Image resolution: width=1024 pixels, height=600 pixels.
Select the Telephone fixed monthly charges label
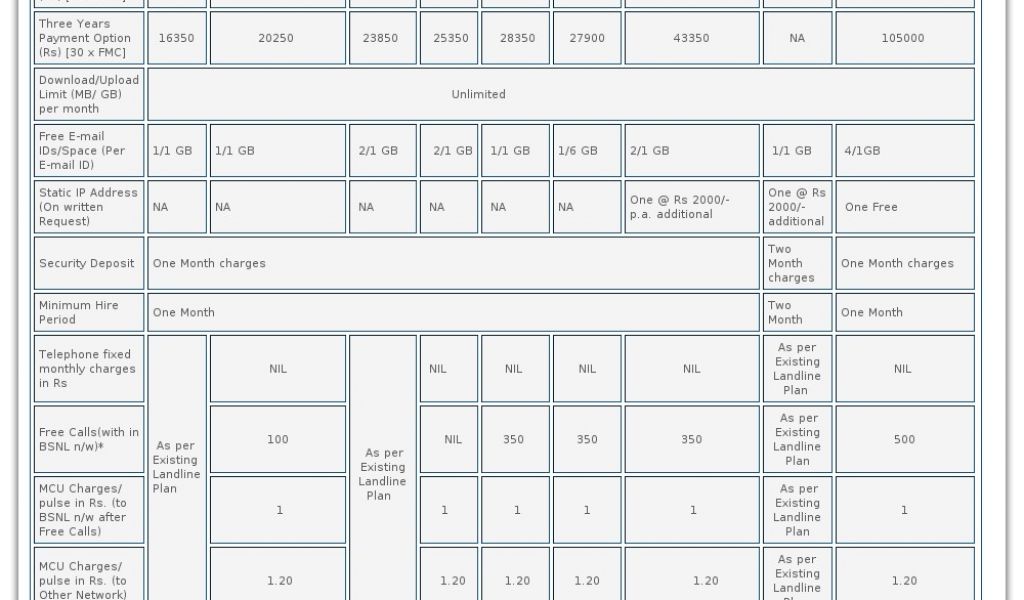(x=89, y=369)
